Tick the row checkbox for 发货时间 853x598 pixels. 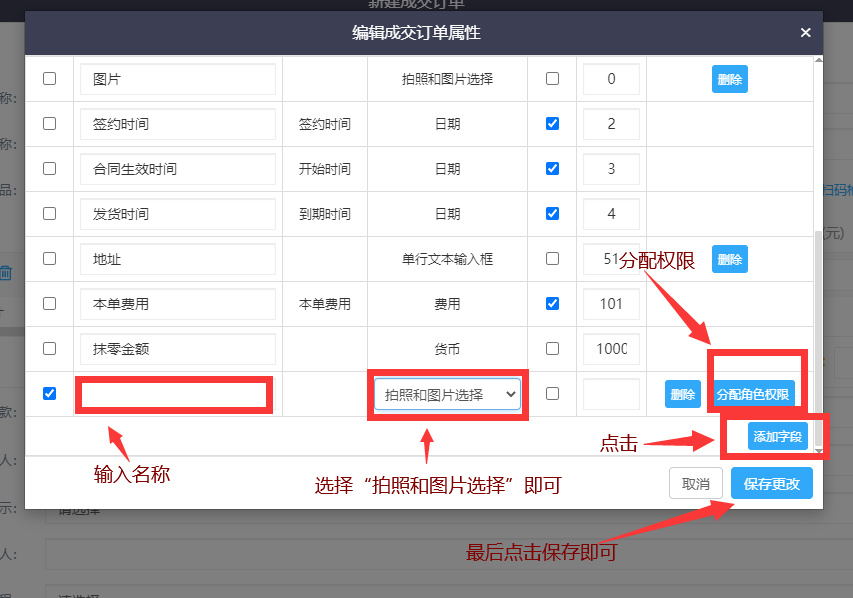(x=50, y=213)
